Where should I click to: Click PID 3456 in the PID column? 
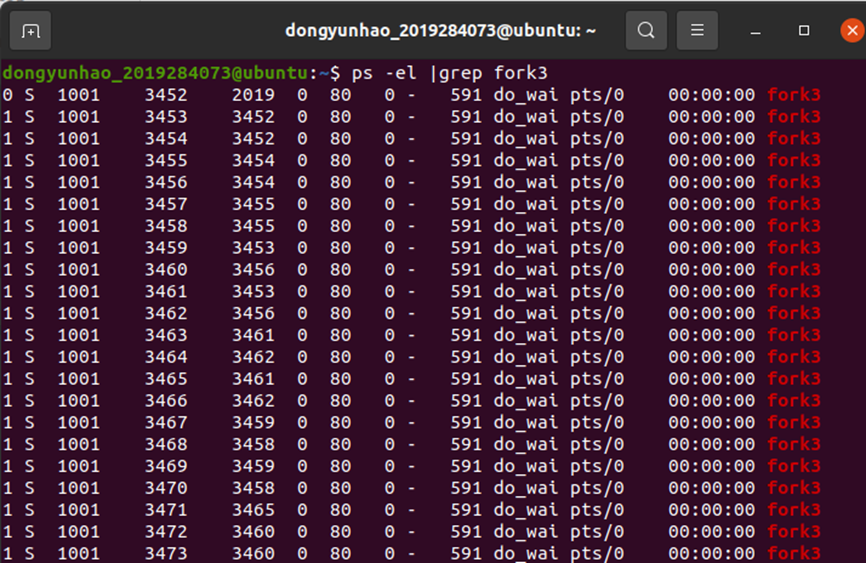[166, 182]
